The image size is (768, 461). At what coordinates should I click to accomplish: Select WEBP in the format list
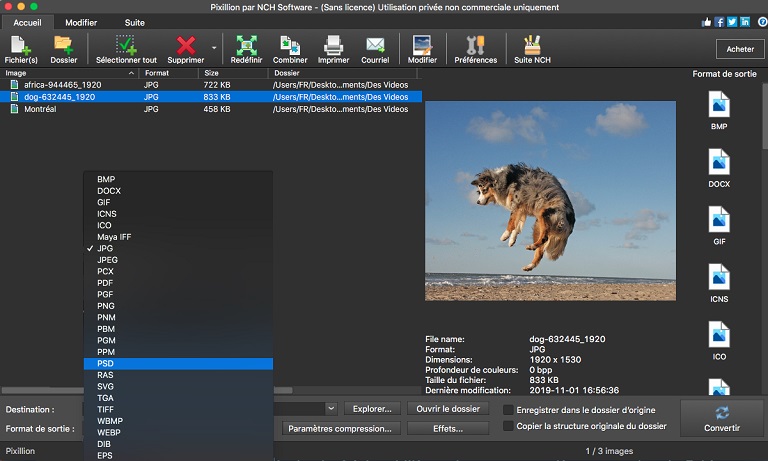point(178,433)
